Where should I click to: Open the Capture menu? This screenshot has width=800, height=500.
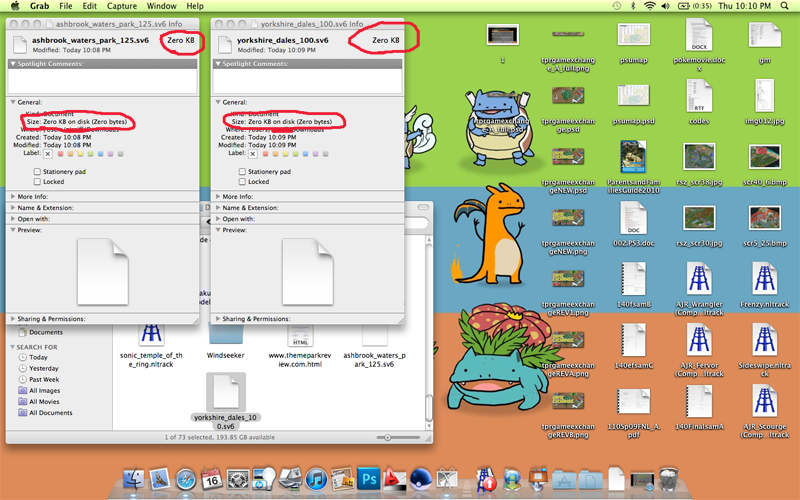click(122, 6)
